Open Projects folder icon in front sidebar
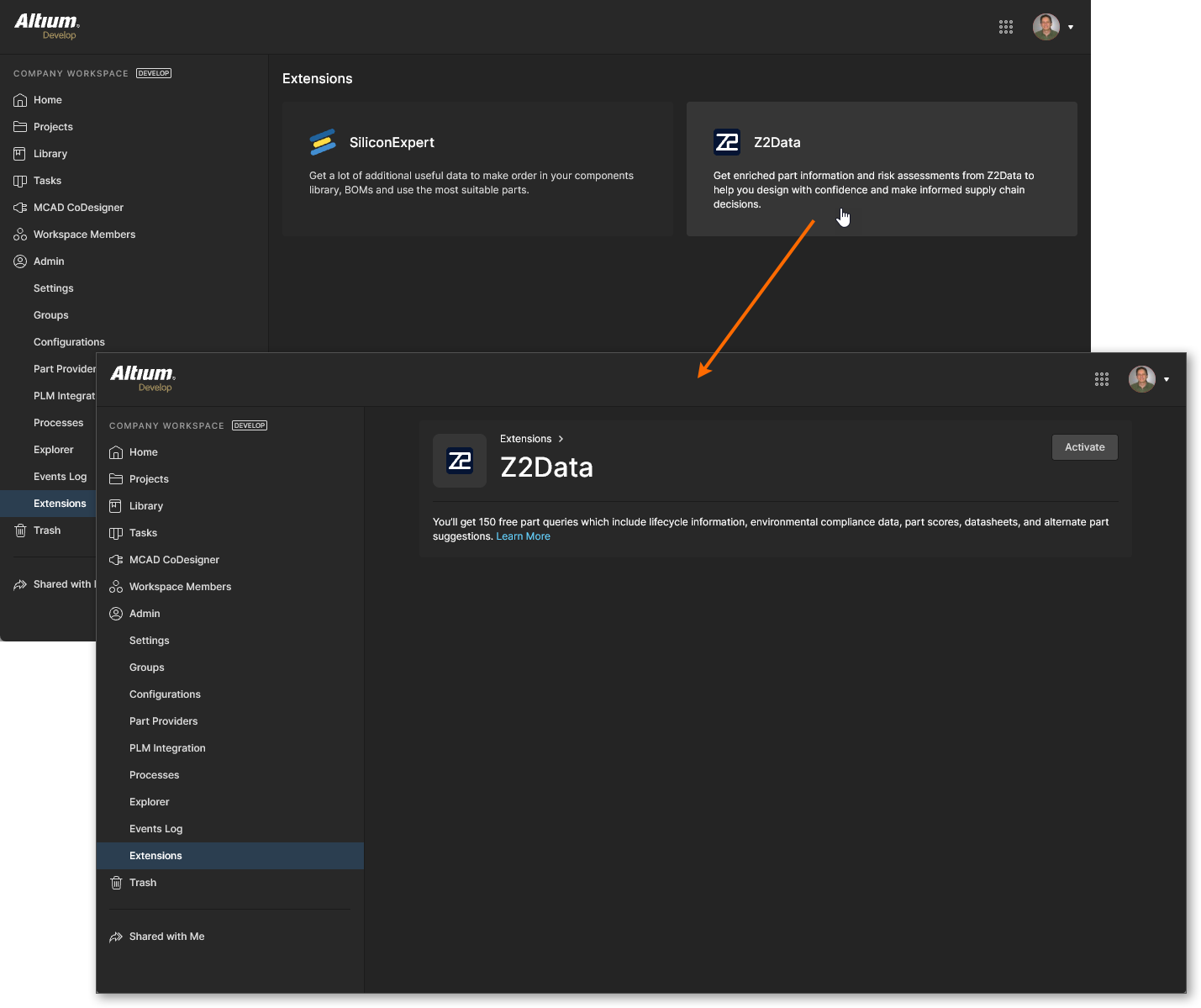 click(x=116, y=479)
